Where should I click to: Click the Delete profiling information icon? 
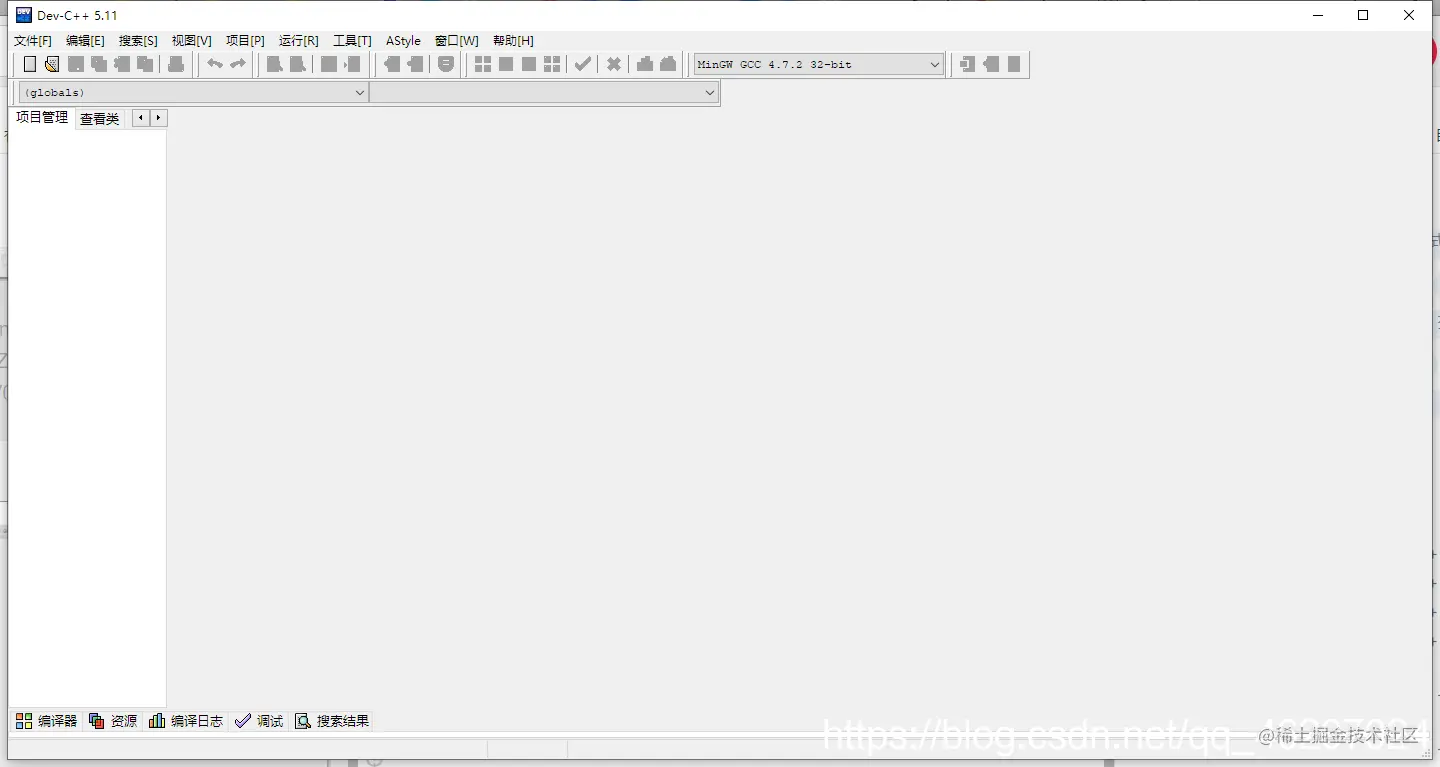point(668,64)
